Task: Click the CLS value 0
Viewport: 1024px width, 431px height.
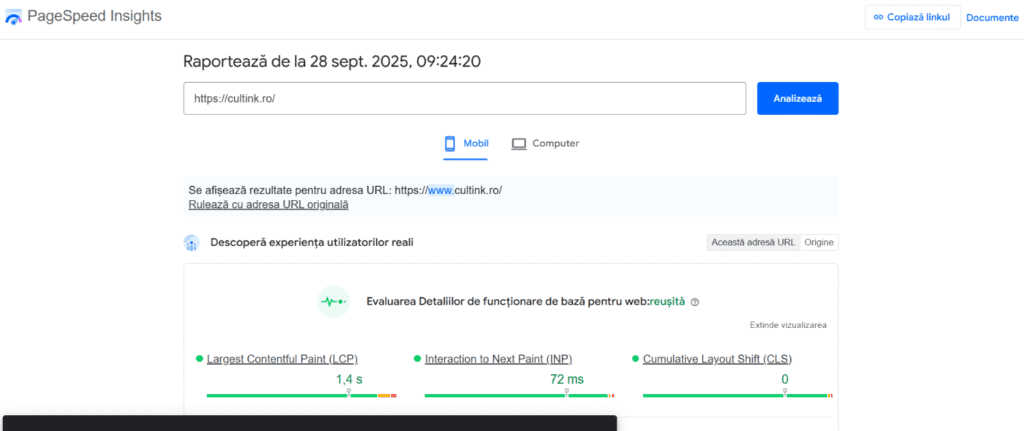Action: 785,379
